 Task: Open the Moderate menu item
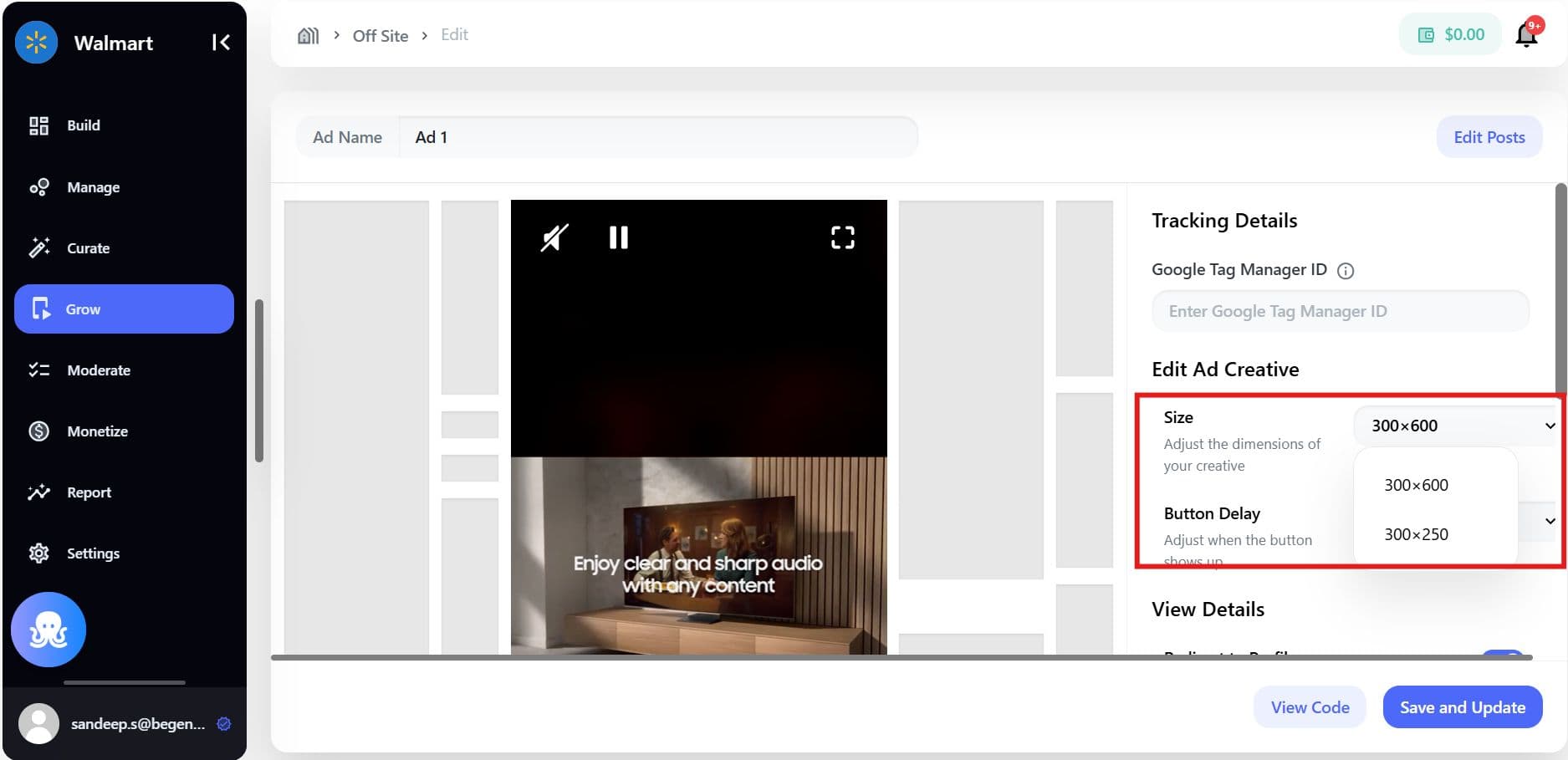coord(124,370)
